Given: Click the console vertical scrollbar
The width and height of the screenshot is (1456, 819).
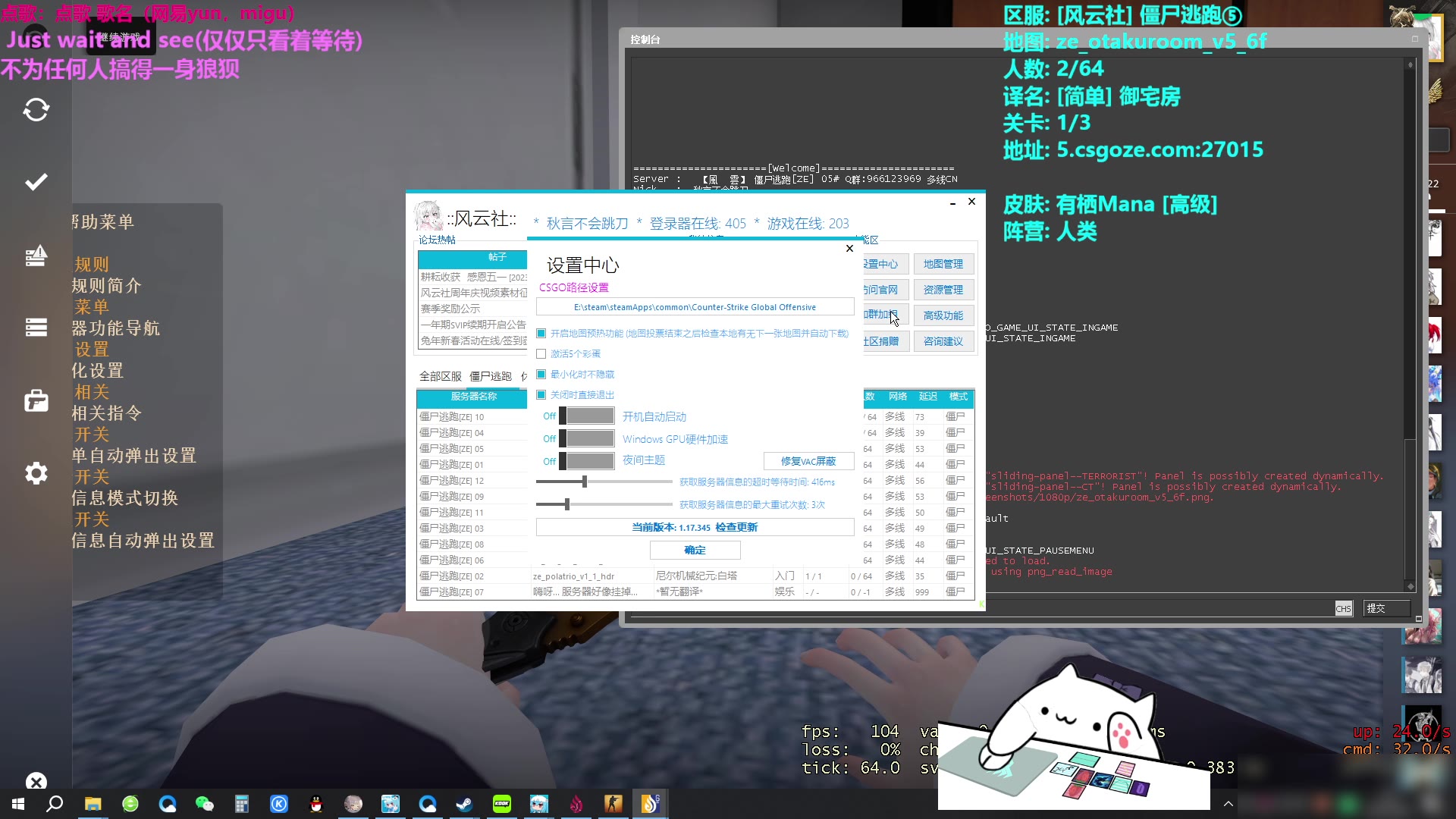Looking at the screenshot, I should [x=1410, y=326].
